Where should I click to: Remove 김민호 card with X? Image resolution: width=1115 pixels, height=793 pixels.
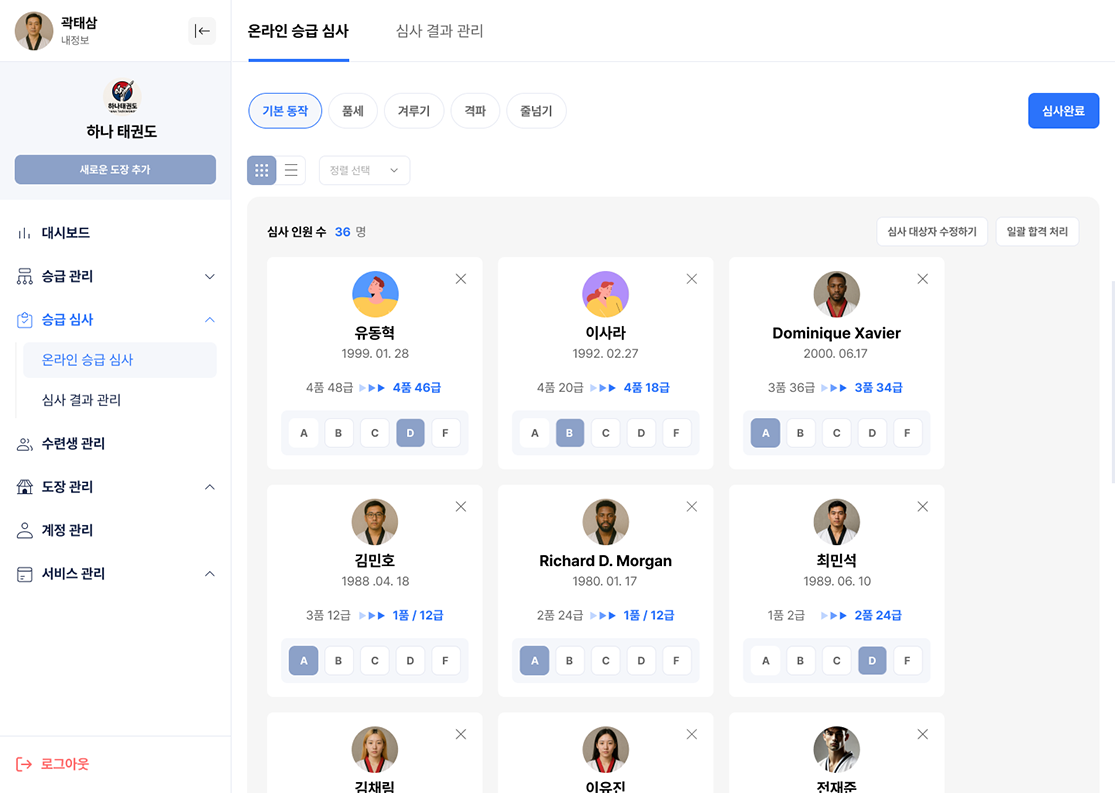pyautogui.click(x=461, y=506)
